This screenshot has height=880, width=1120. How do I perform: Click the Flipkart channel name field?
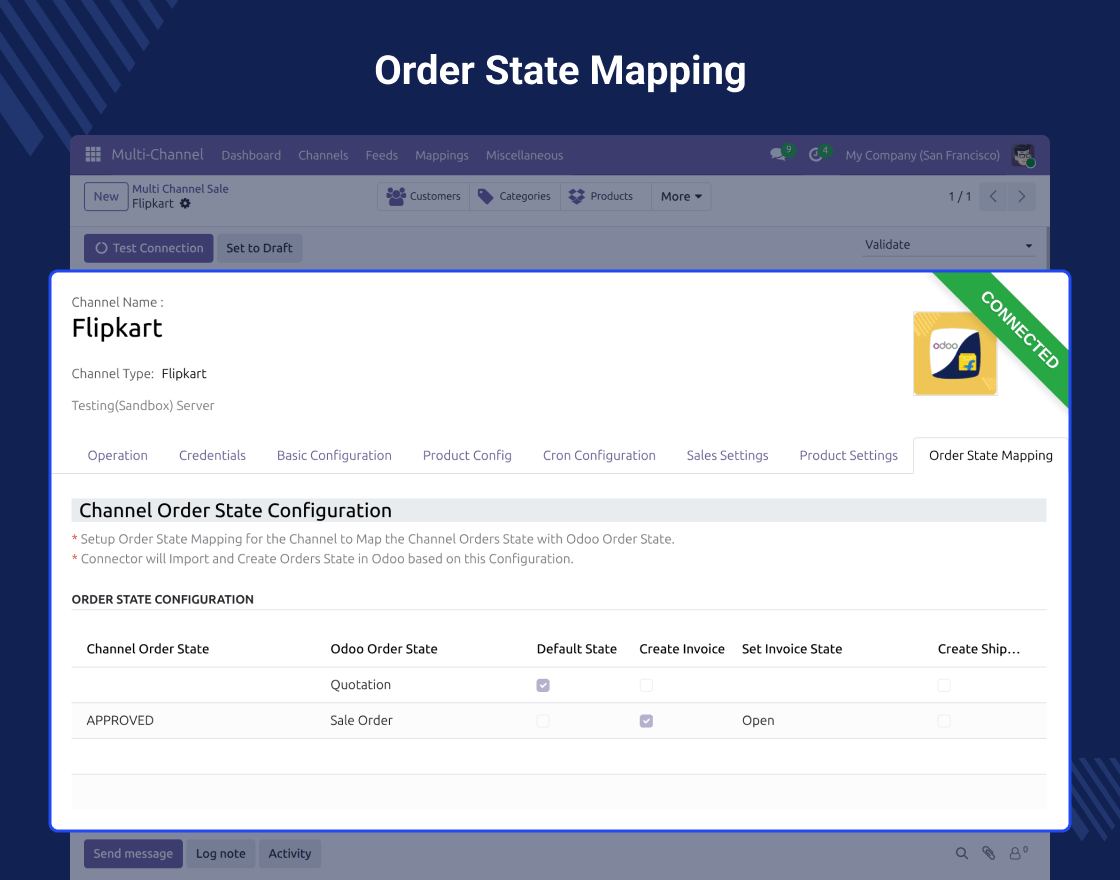tap(117, 328)
